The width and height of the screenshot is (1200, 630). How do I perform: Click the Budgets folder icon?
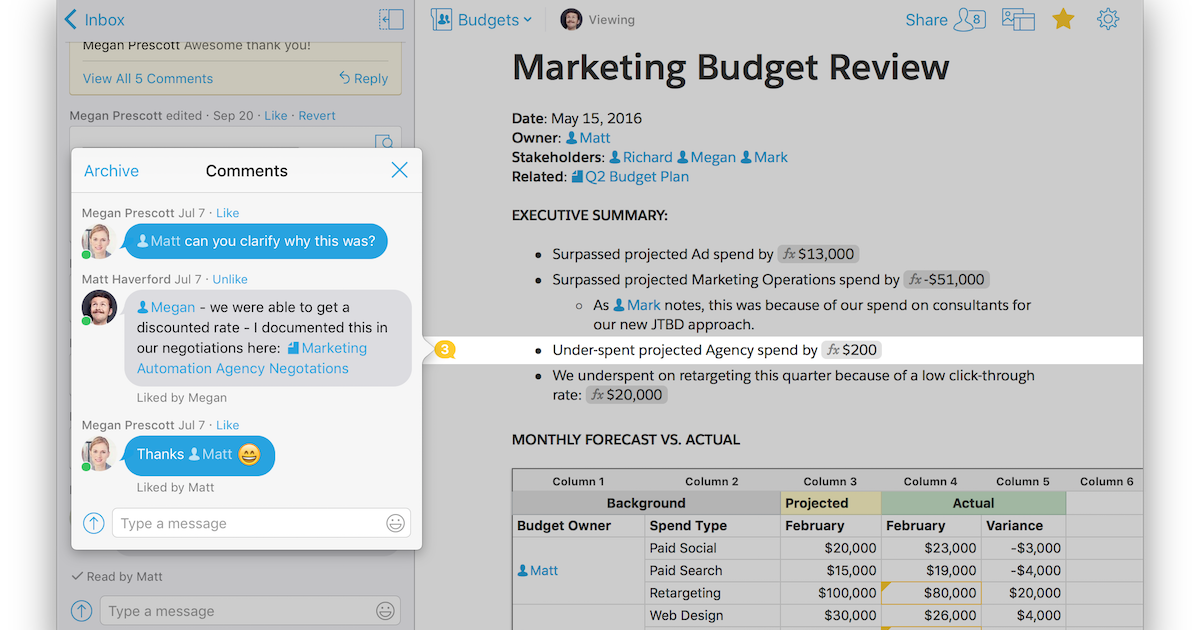[440, 18]
